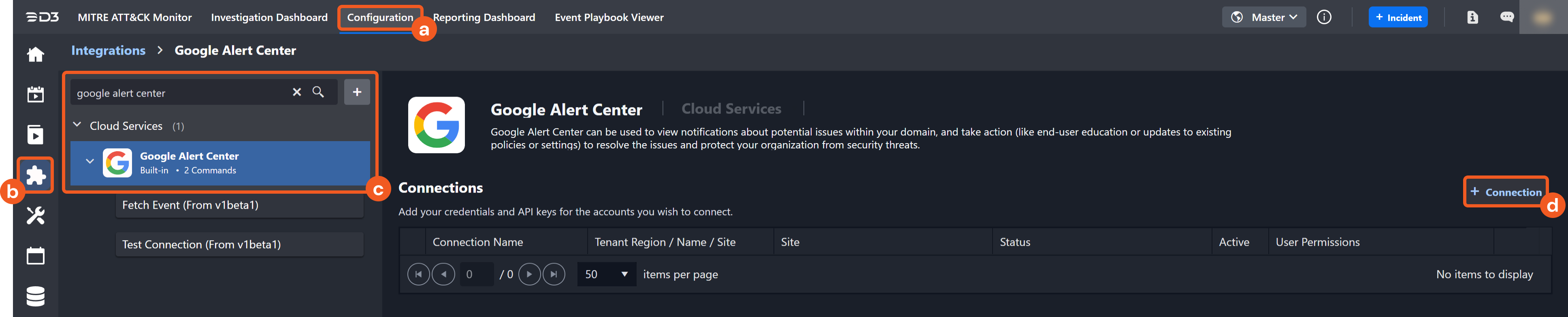Open the info circle icon in the top bar
Image resolution: width=1568 pixels, height=317 pixels.
[1323, 17]
